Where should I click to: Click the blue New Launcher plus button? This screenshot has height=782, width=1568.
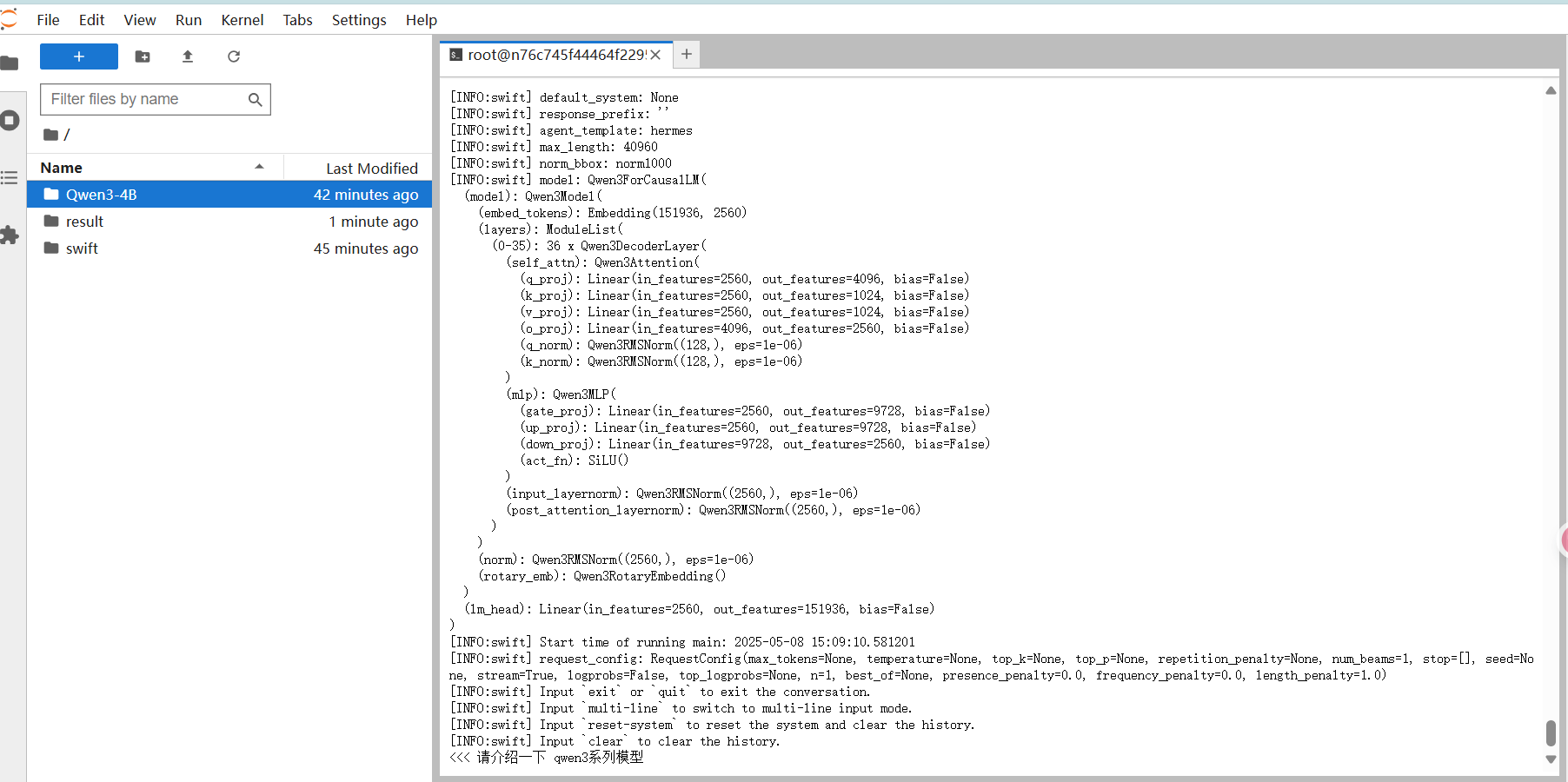pos(79,56)
